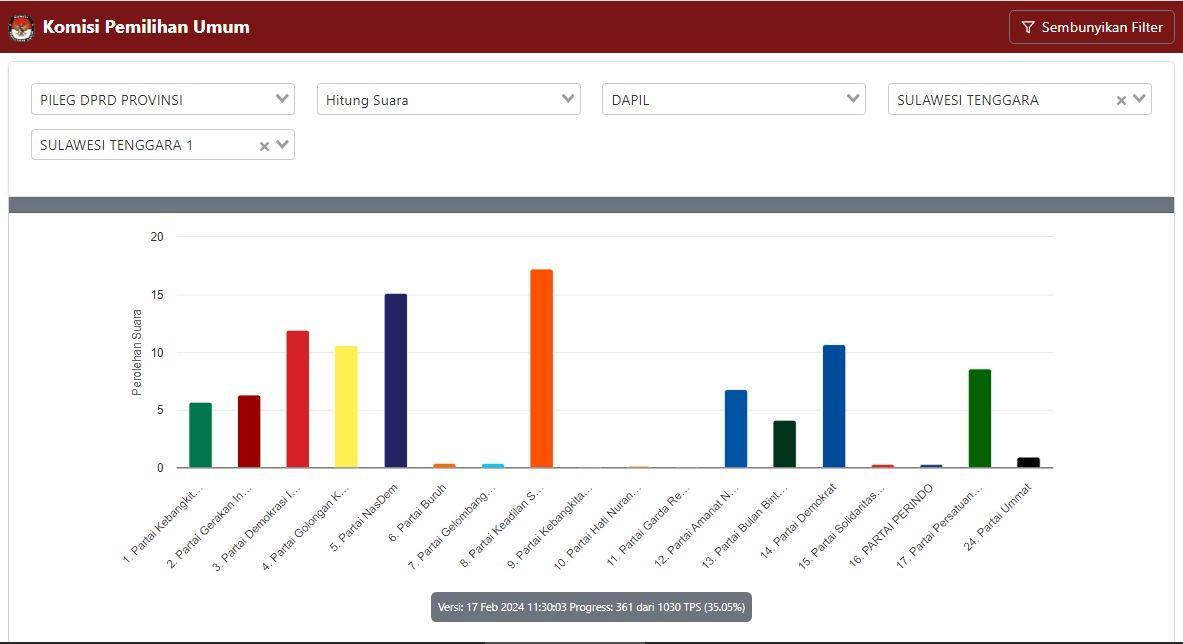
Task: Click the dark red Partai Gerakan bar
Action: click(249, 432)
